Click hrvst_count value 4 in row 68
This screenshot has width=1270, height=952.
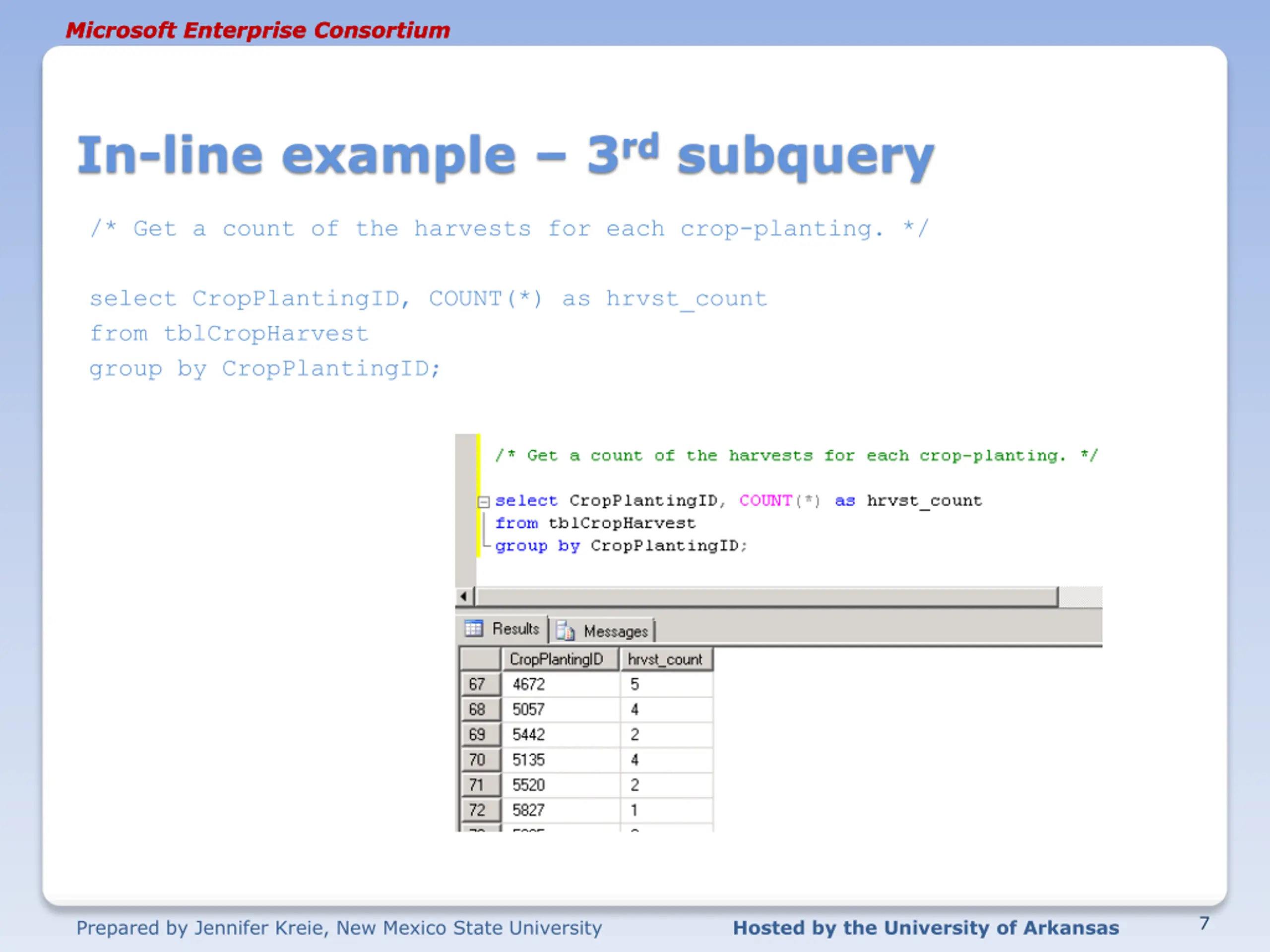point(667,709)
